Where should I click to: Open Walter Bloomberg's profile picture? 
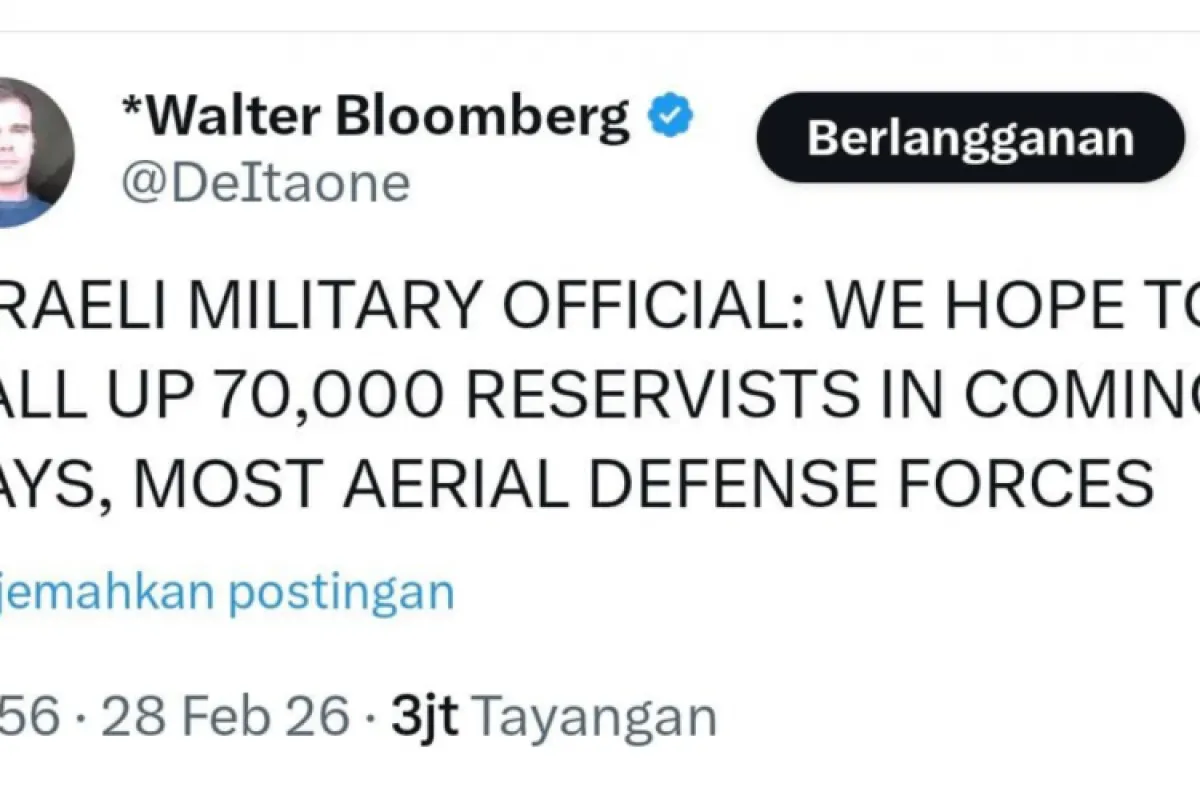[x=32, y=152]
